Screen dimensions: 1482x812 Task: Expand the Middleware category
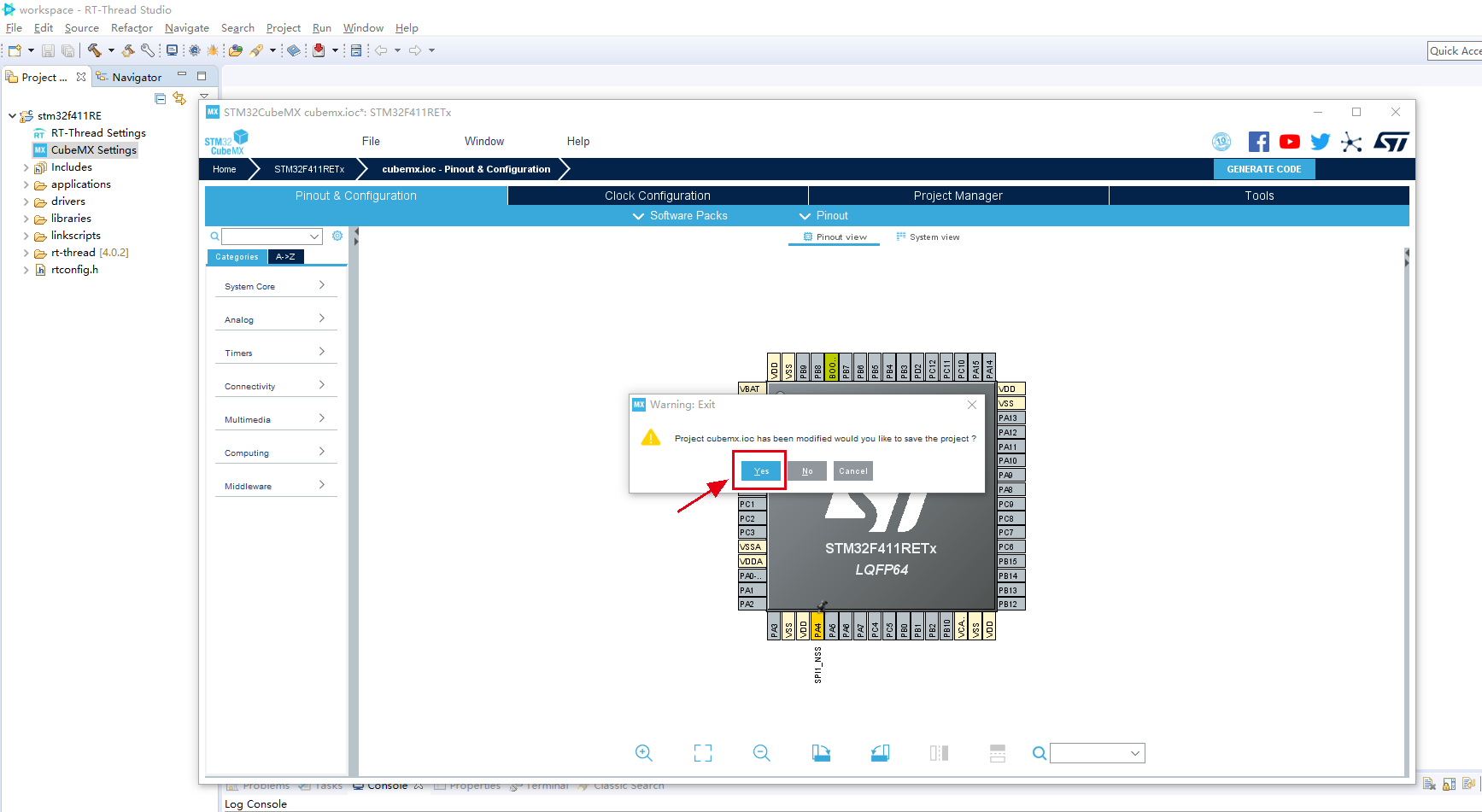coord(276,486)
